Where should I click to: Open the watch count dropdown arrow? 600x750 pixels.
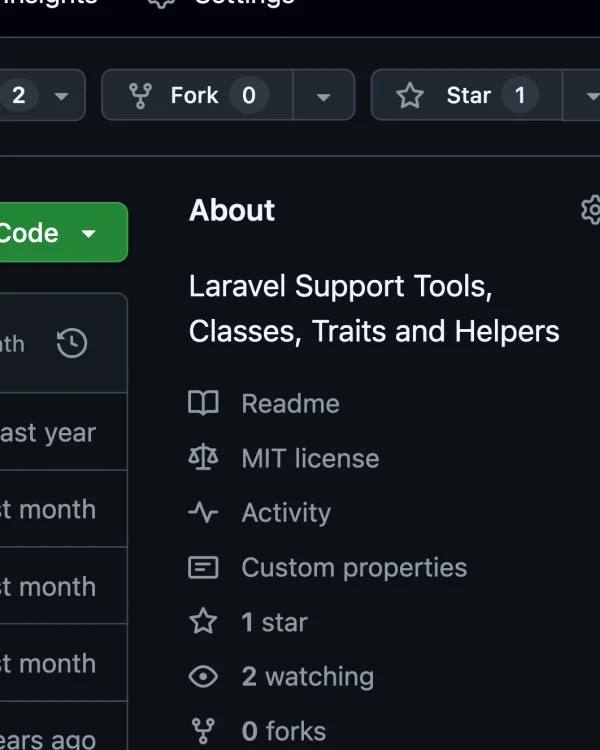click(61, 96)
